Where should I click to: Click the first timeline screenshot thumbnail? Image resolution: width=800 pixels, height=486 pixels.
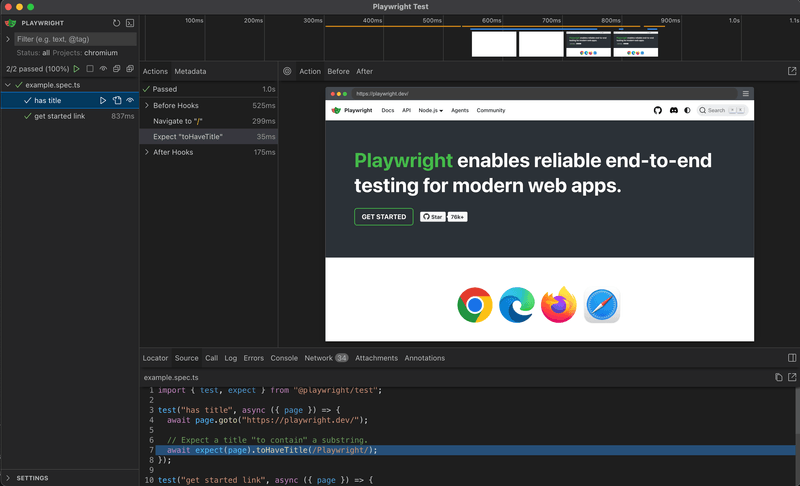point(494,44)
